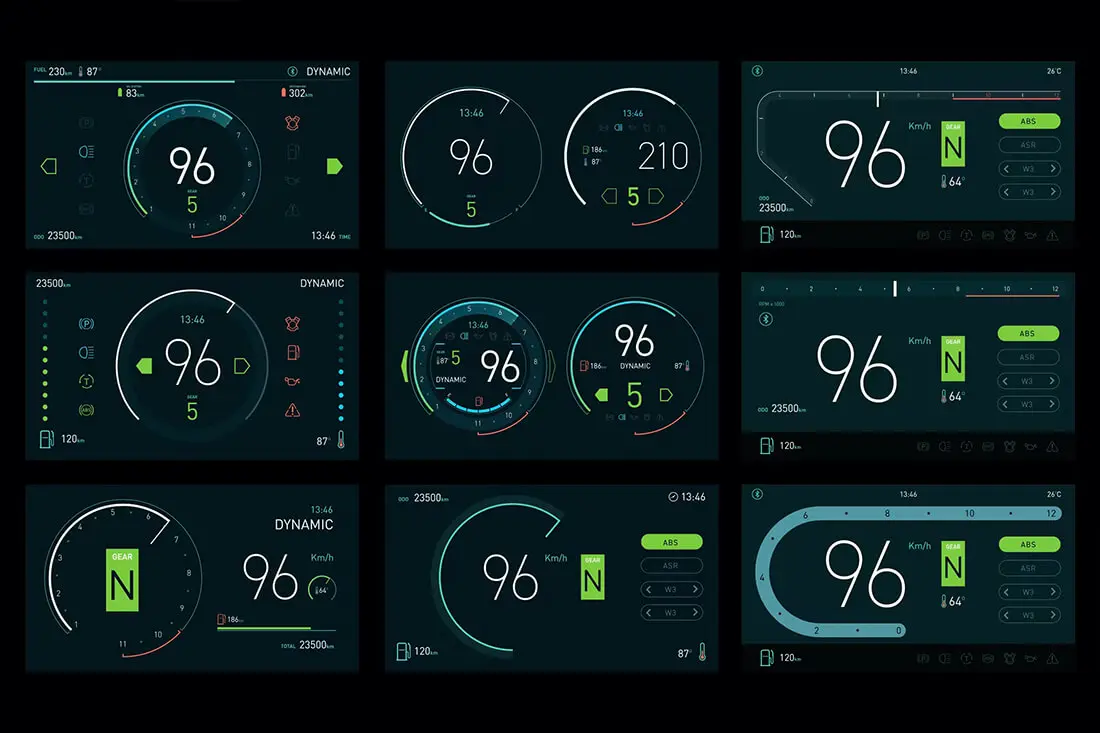Click right chevron of second W3 selector, bottom-right dashboard

[1053, 615]
